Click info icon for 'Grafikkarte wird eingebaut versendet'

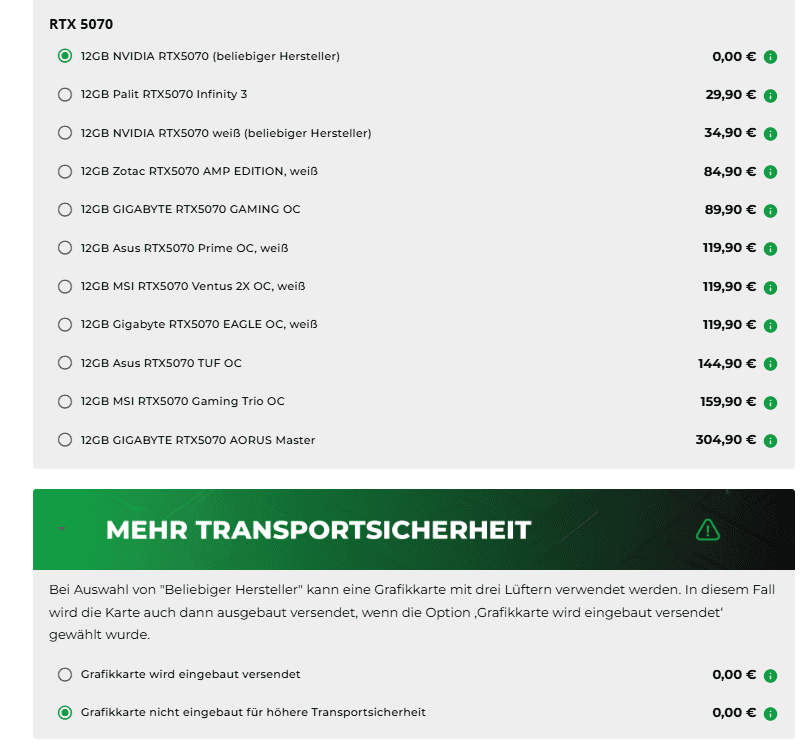pyautogui.click(x=770, y=676)
